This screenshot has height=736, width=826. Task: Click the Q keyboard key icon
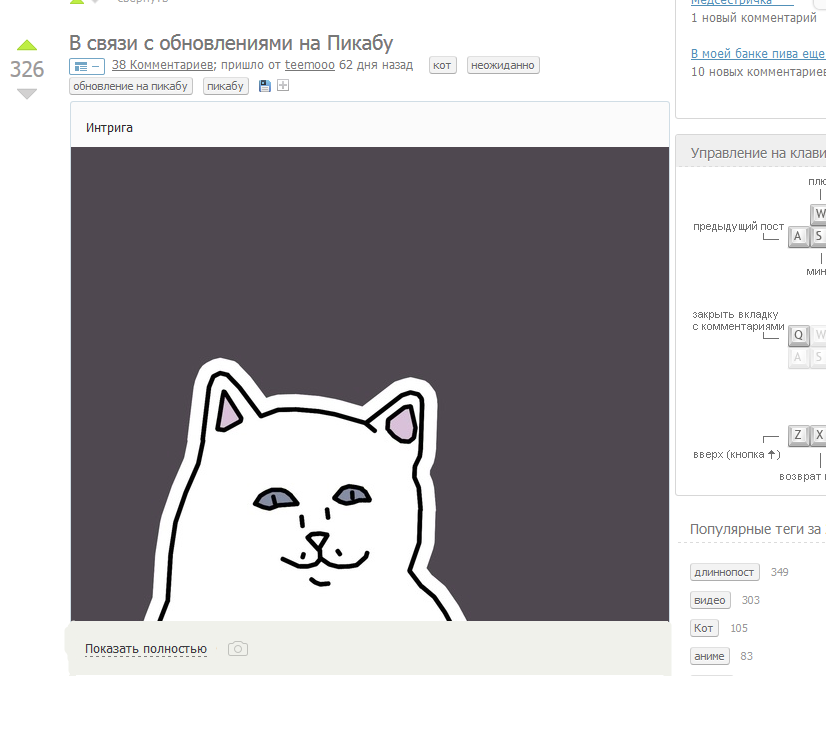point(798,335)
